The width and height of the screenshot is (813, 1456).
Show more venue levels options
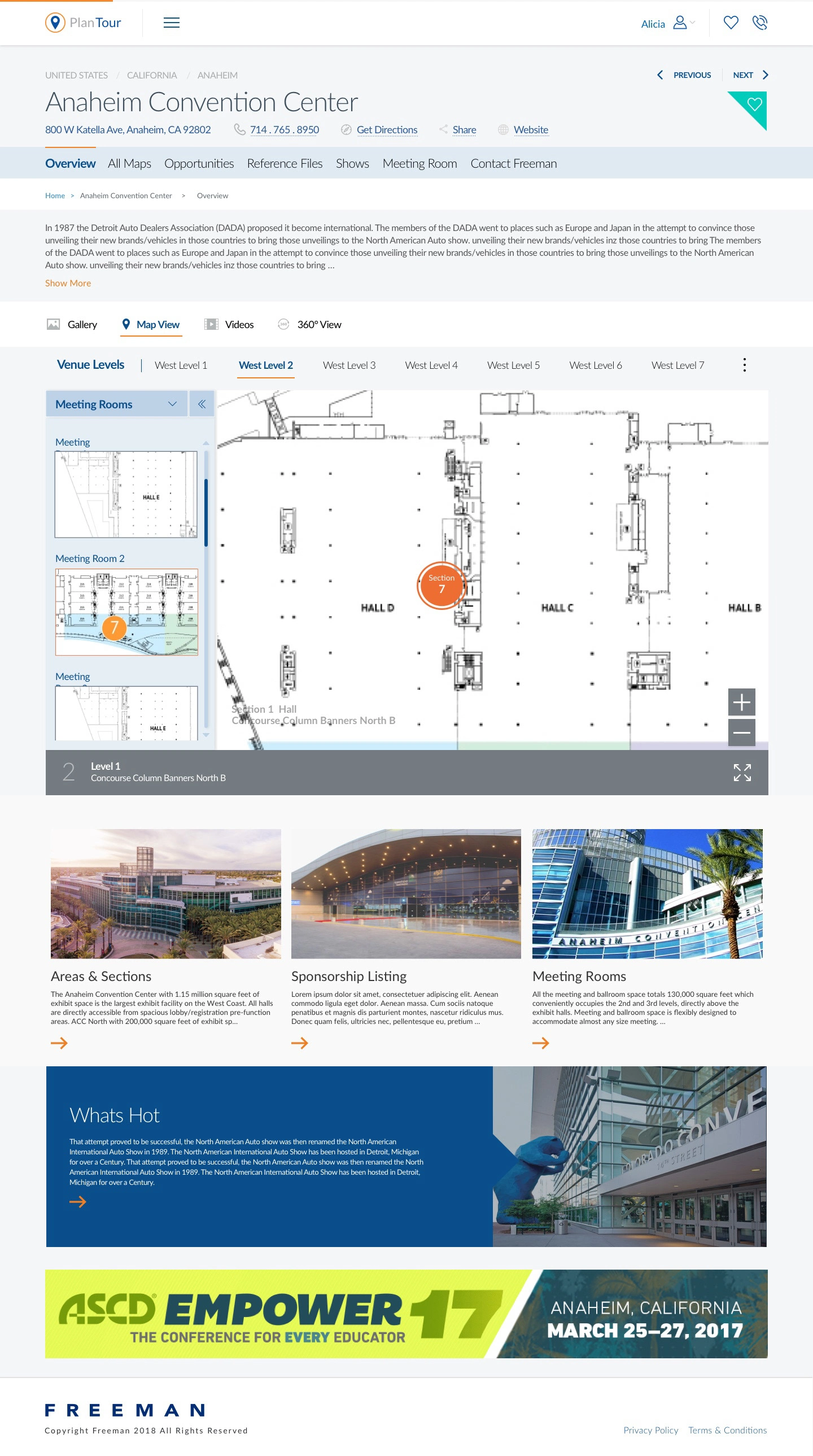744,365
